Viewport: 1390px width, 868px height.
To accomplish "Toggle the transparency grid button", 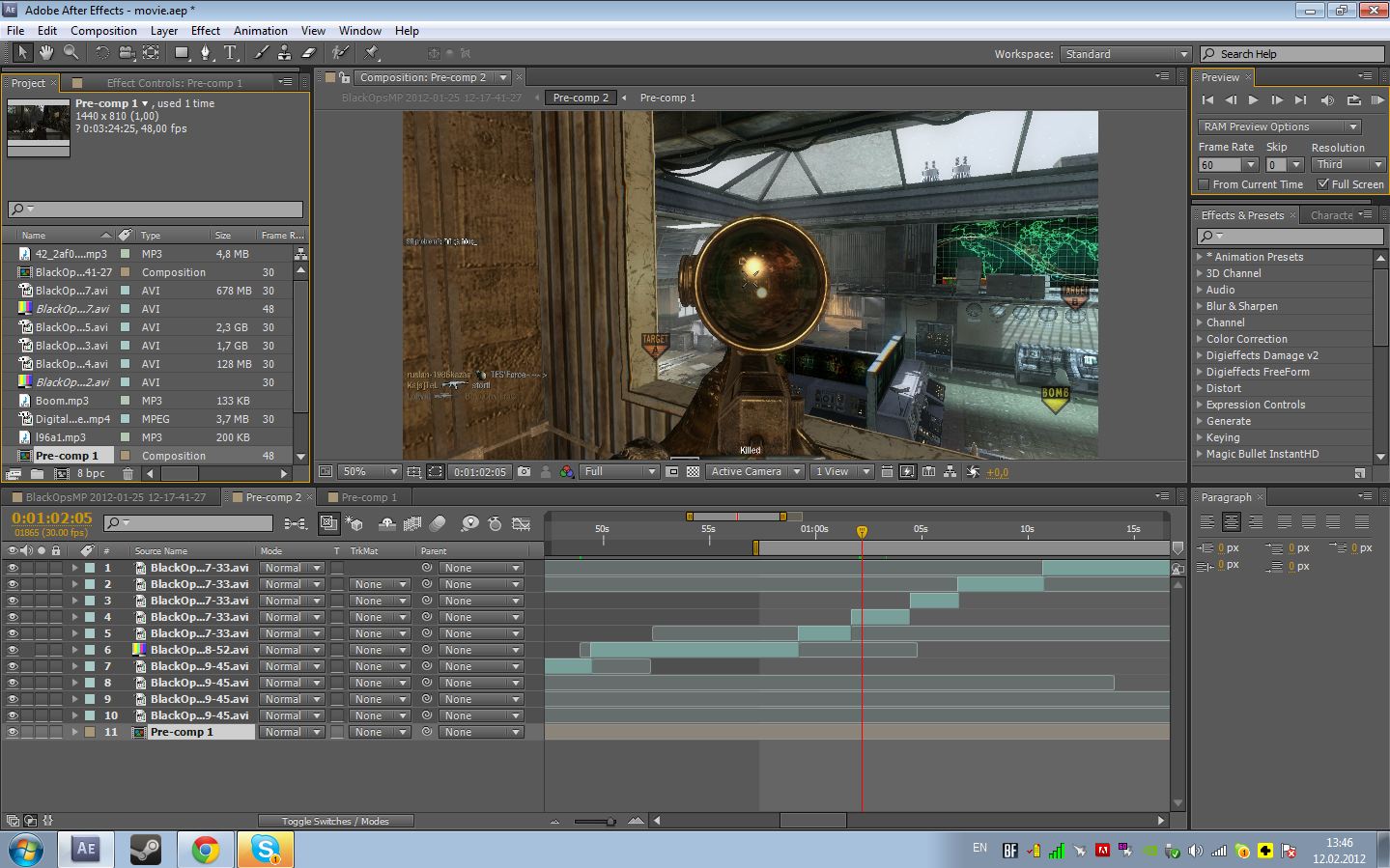I will pyautogui.click(x=693, y=472).
